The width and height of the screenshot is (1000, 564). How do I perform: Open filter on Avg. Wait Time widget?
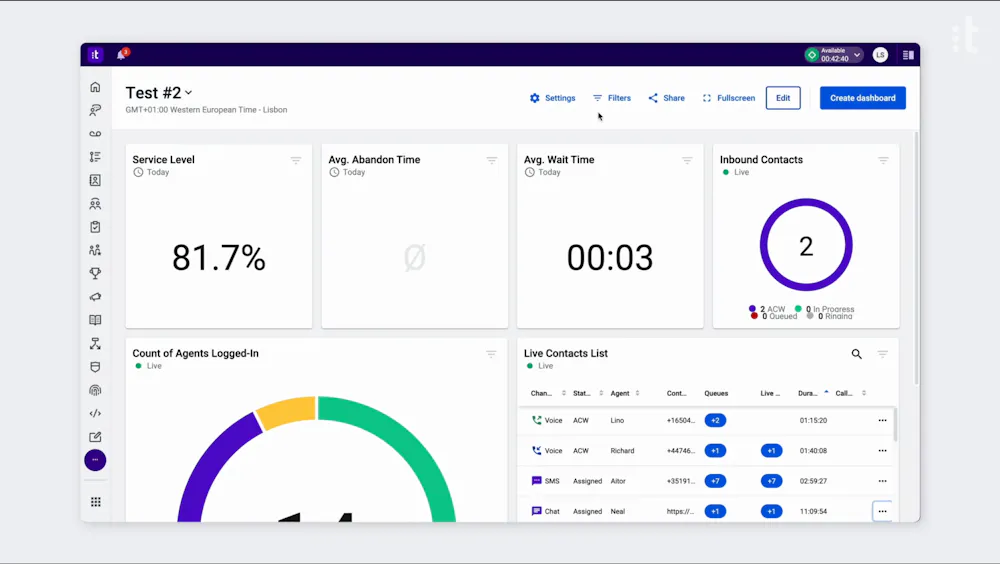(x=687, y=161)
